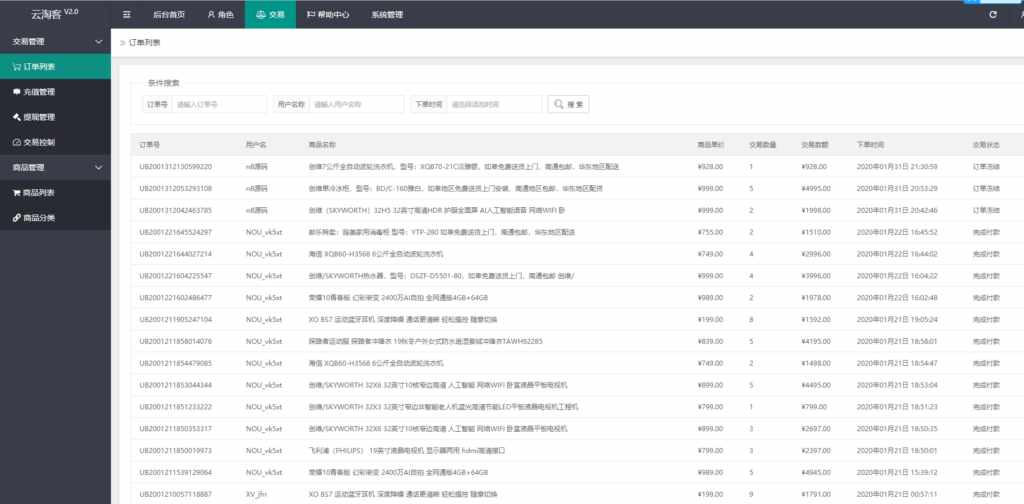Select order number UB2001221604225547
The image size is (1024, 504).
point(175,276)
